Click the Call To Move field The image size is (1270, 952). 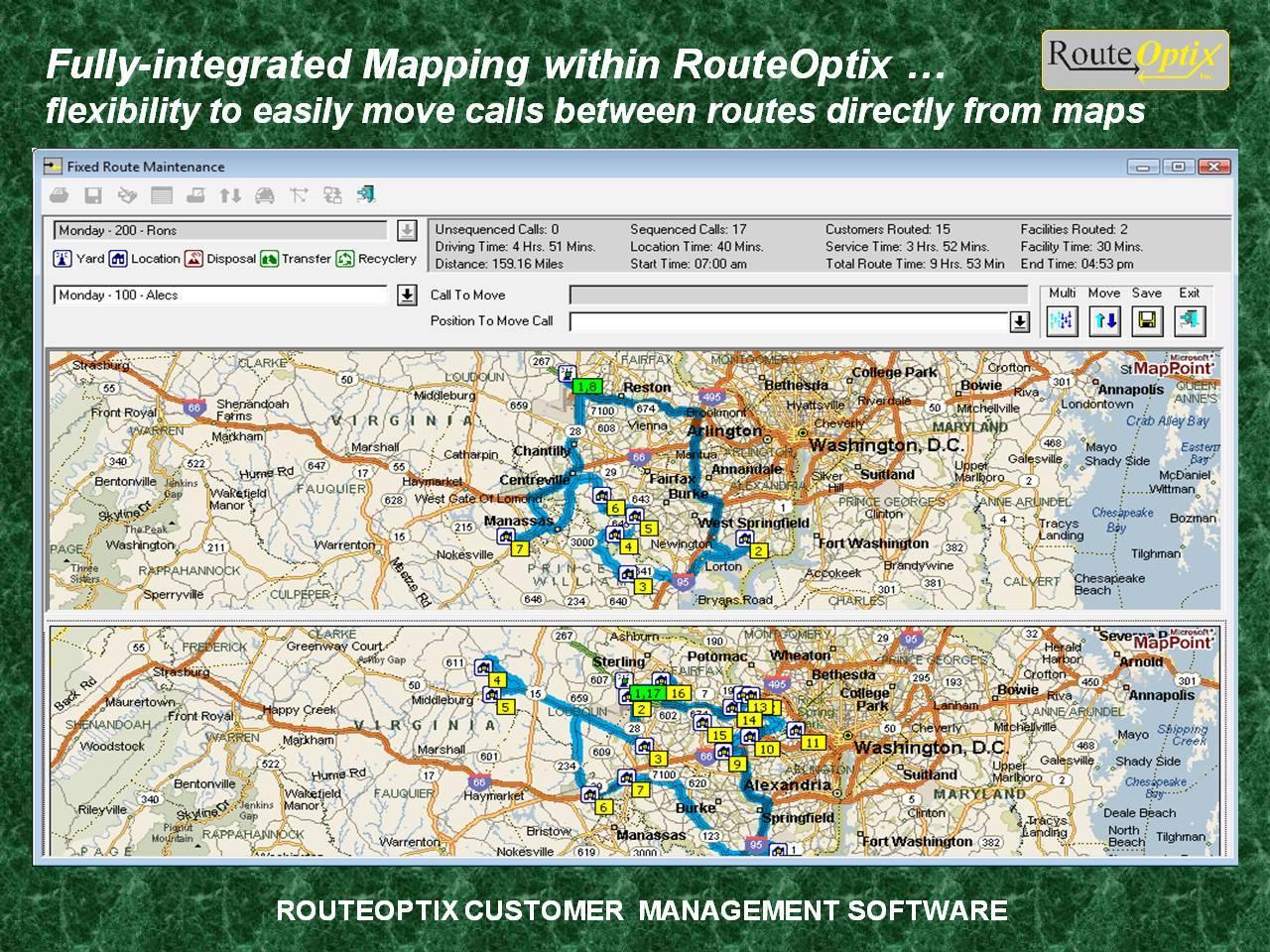tap(799, 295)
